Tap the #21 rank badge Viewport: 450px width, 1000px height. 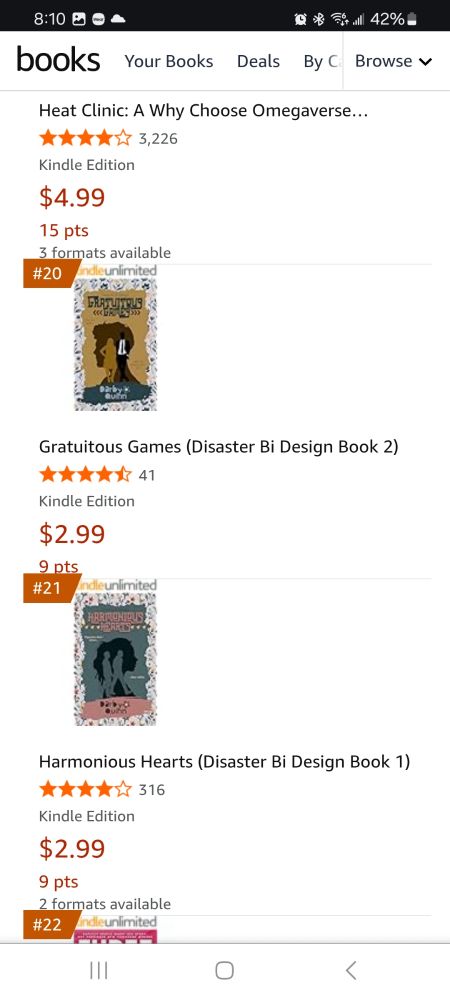pos(50,588)
